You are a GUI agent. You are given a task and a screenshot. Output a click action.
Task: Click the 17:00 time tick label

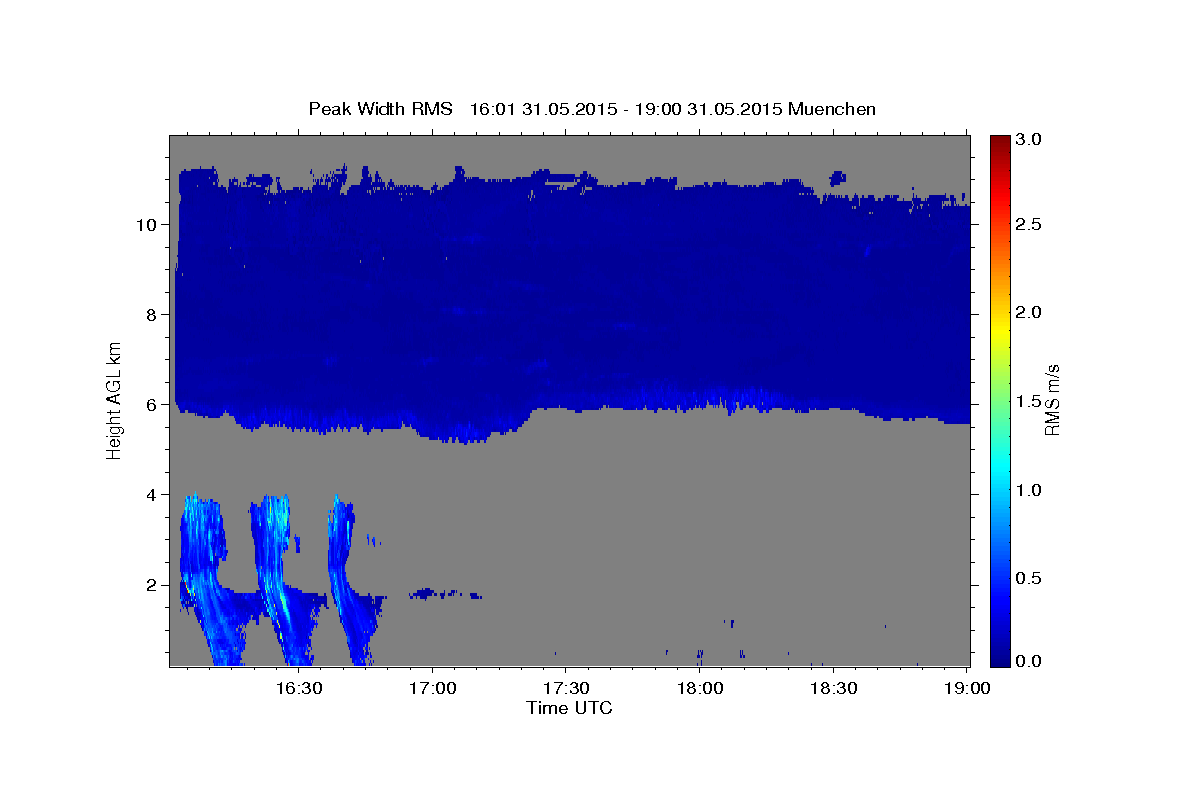433,688
